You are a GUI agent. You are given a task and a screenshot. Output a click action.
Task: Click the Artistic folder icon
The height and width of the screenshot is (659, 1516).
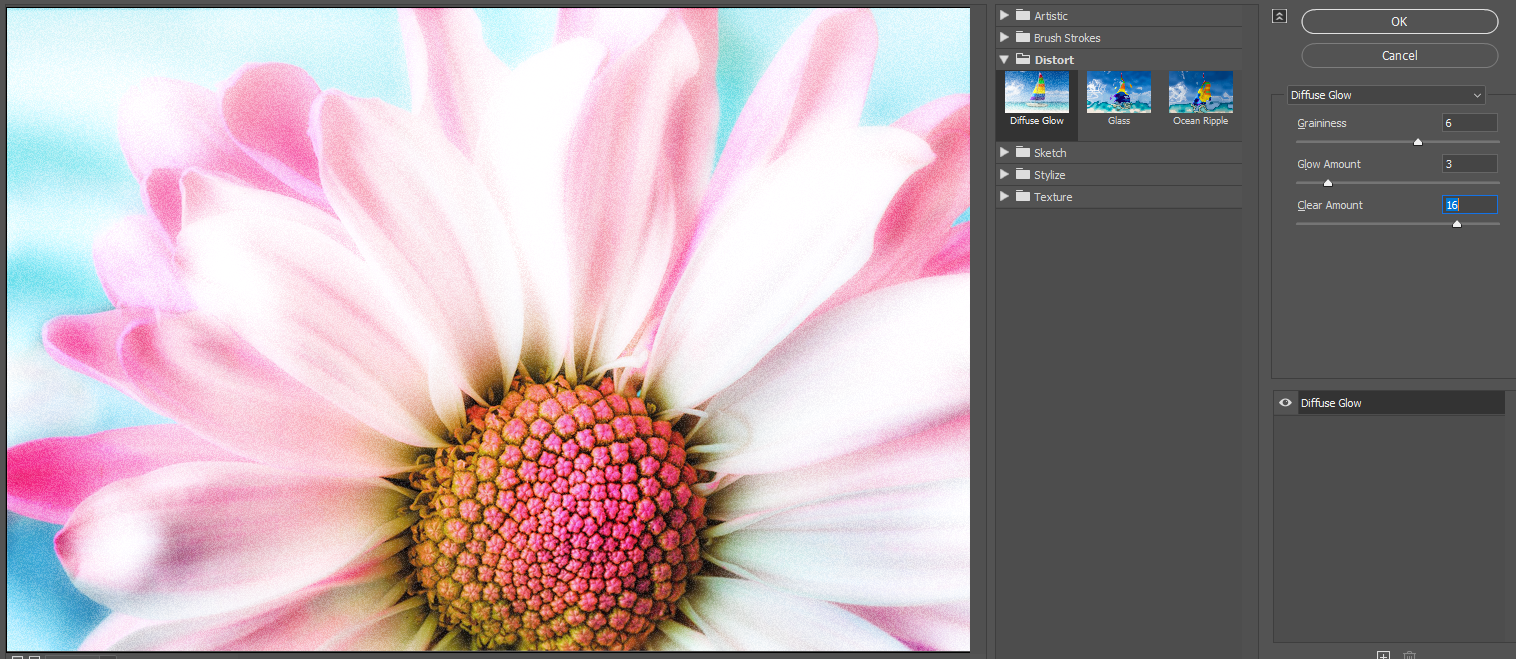point(1022,16)
